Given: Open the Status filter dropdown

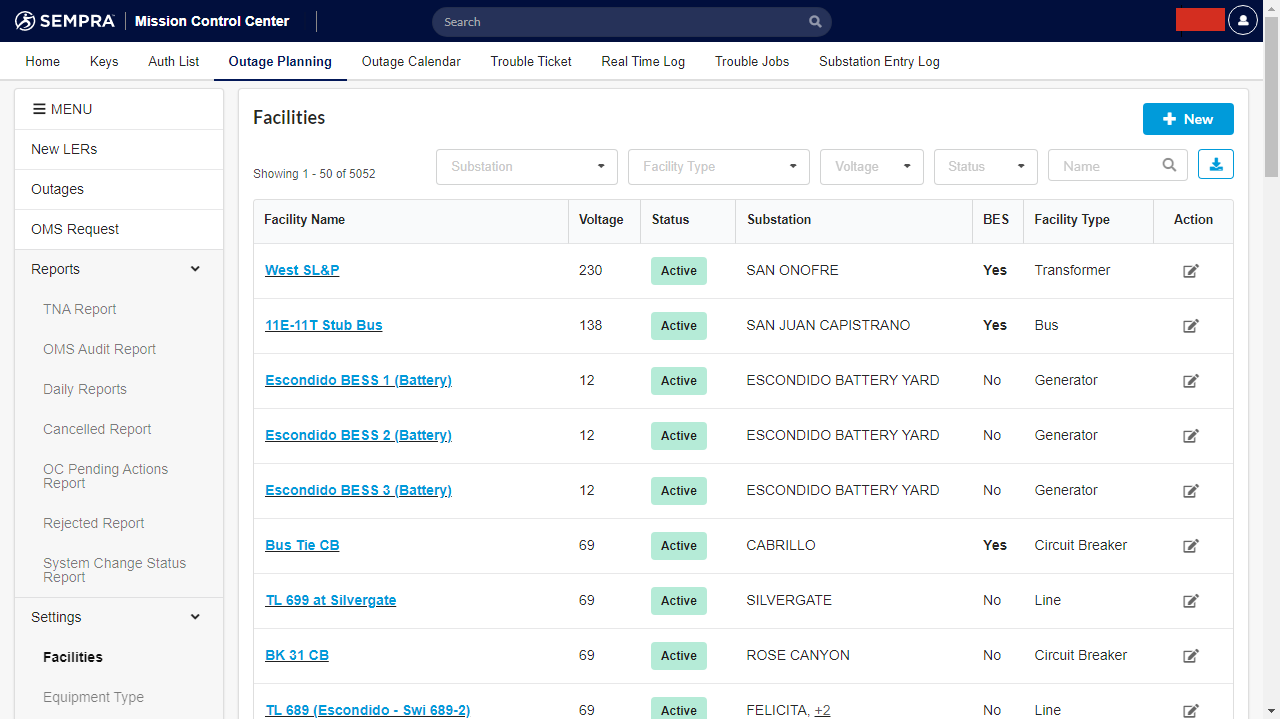Looking at the screenshot, I should [985, 166].
